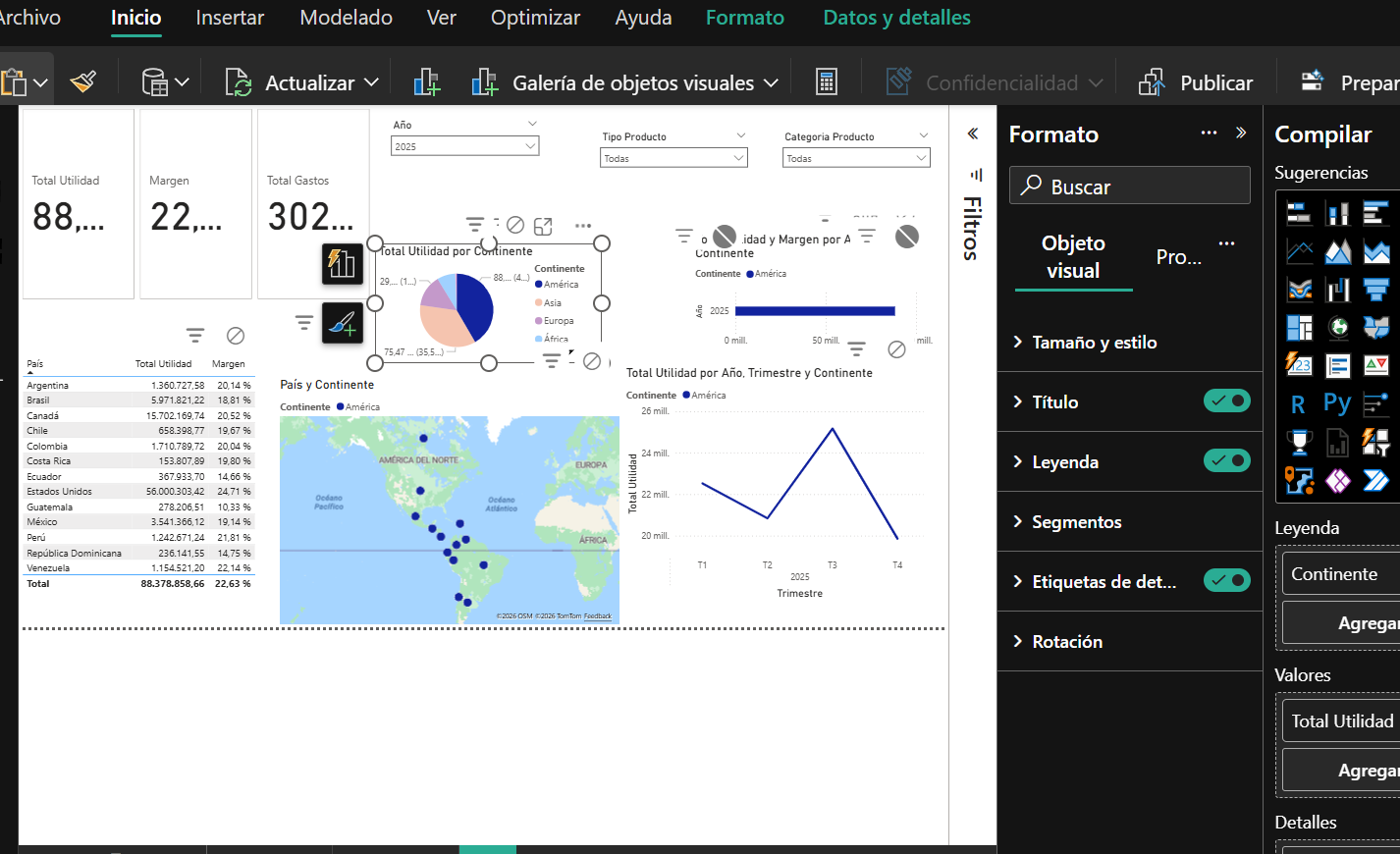This screenshot has width=1400, height=854.
Task: Click focus mode icon above pie chart
Action: [543, 227]
